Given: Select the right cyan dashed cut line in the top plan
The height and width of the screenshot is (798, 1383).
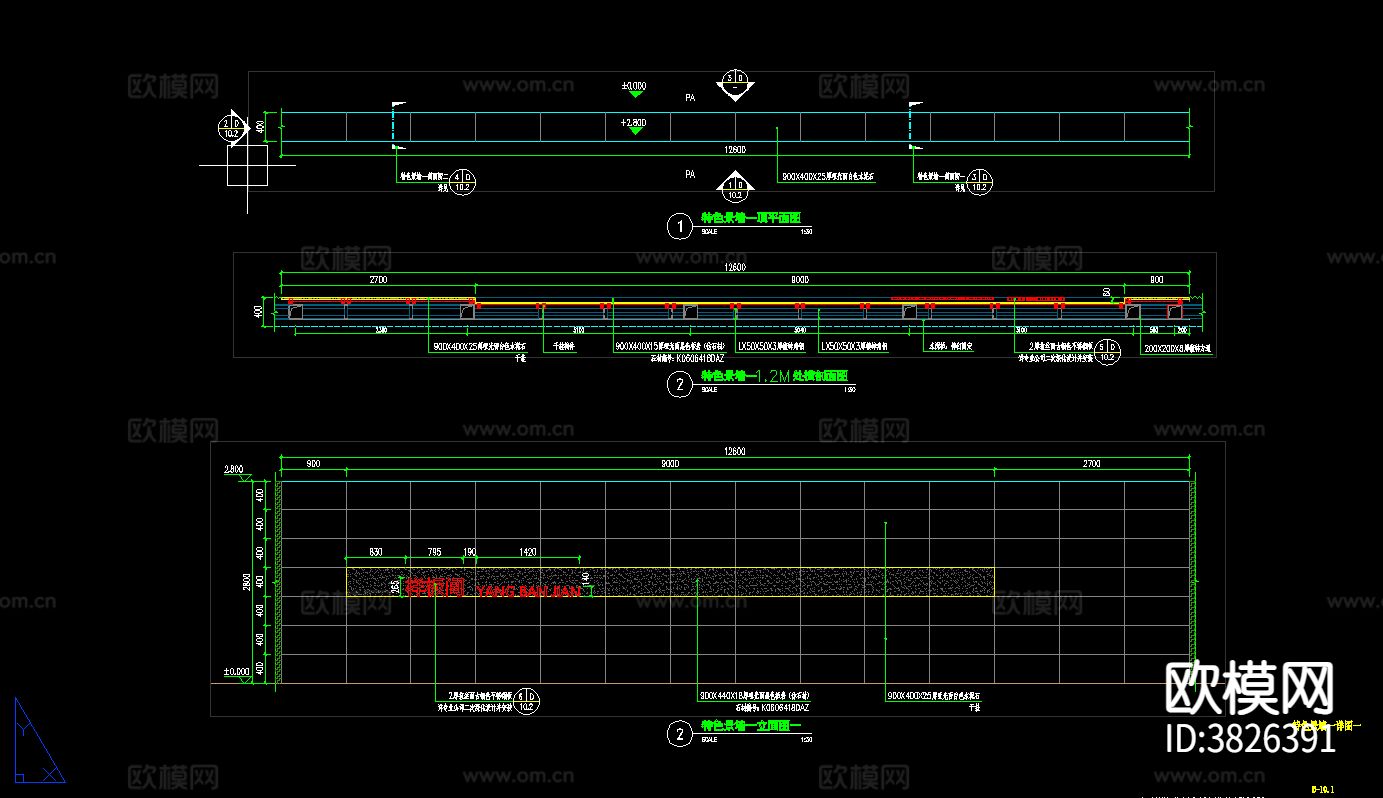Looking at the screenshot, I should pyautogui.click(x=910, y=126).
